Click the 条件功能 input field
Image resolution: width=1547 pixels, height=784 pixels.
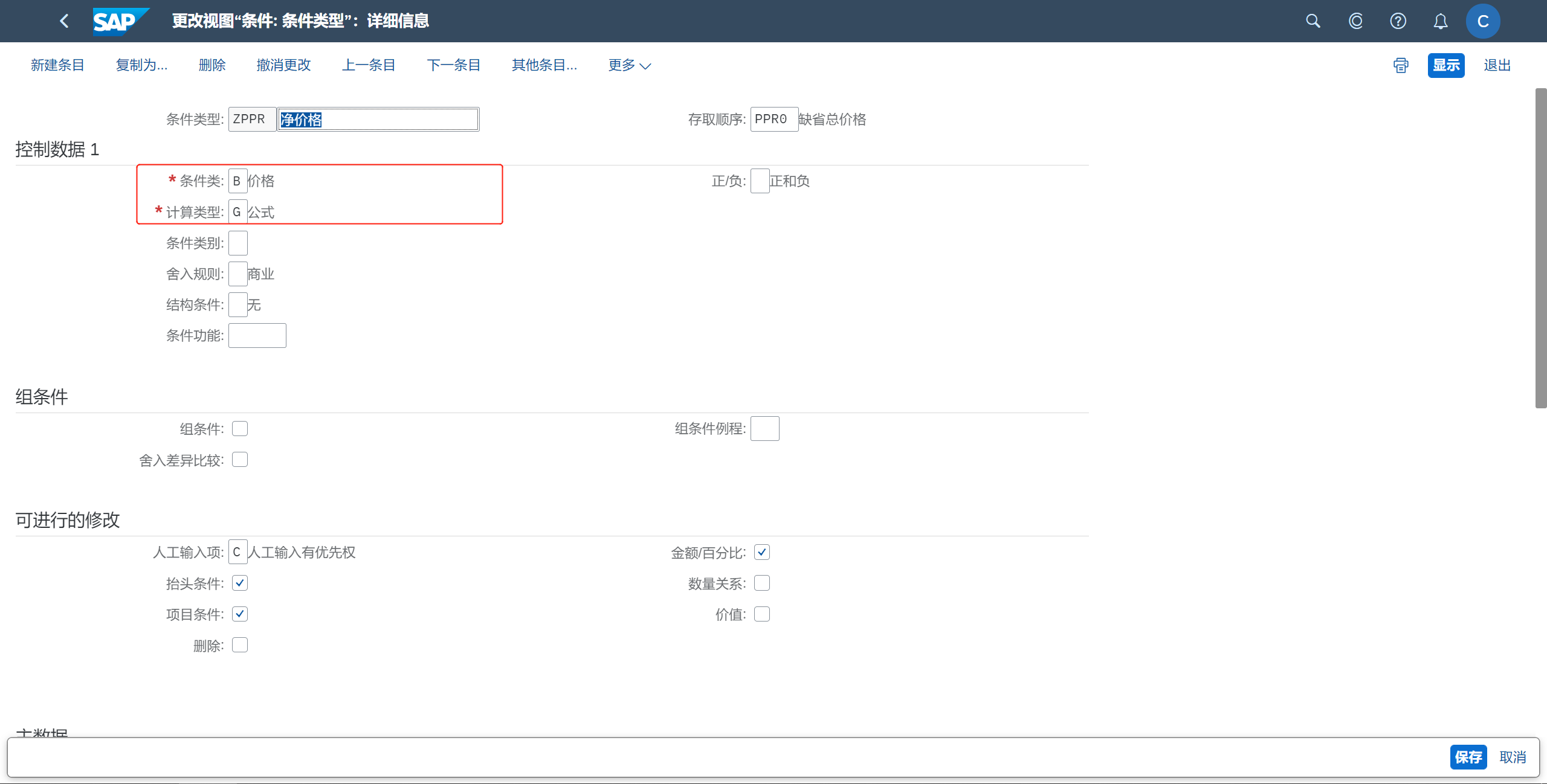pos(257,336)
